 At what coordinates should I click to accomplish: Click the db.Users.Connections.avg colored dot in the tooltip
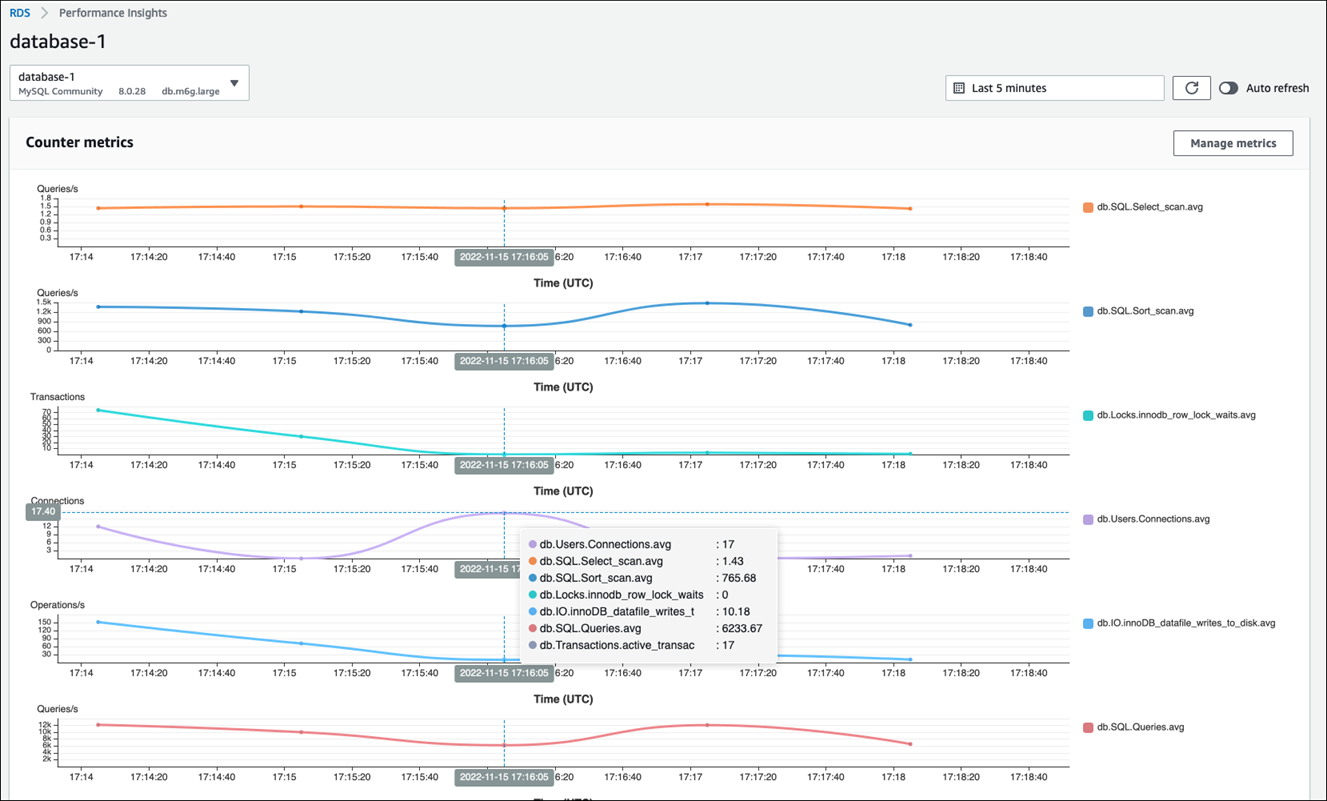coord(533,544)
